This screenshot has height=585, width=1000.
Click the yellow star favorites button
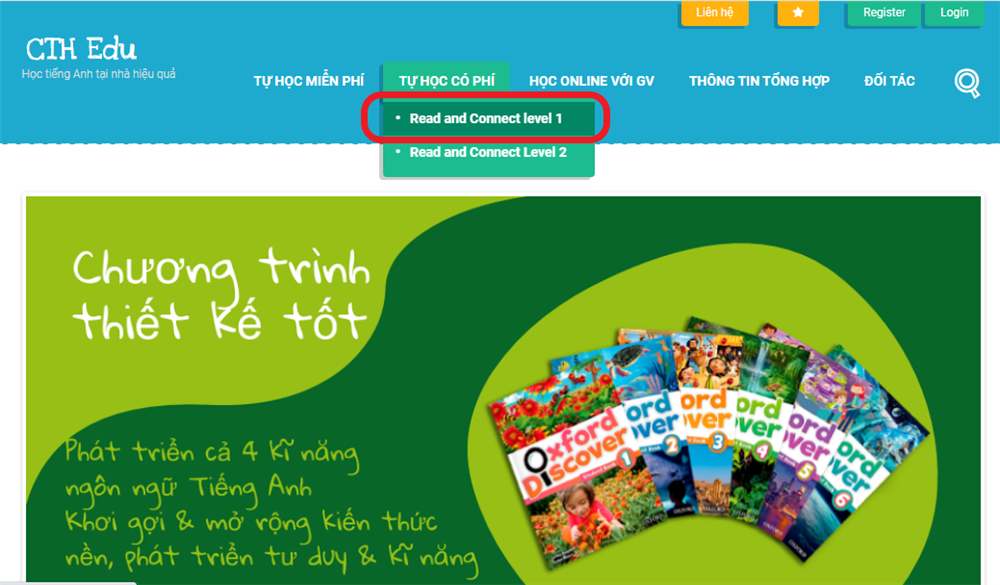click(x=798, y=13)
